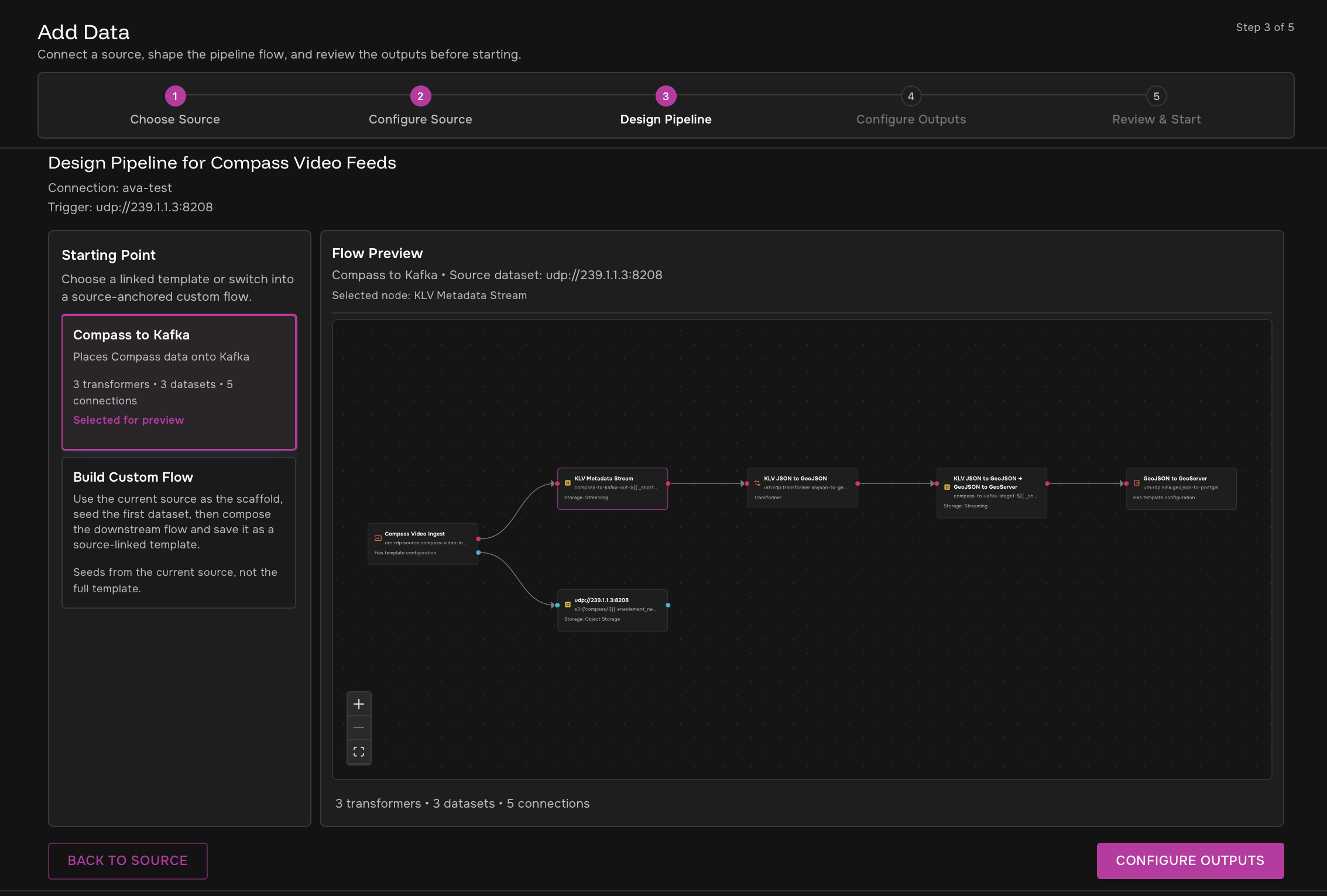Click the GeoJSON to GeoServer dataset grid icon

tap(947, 487)
